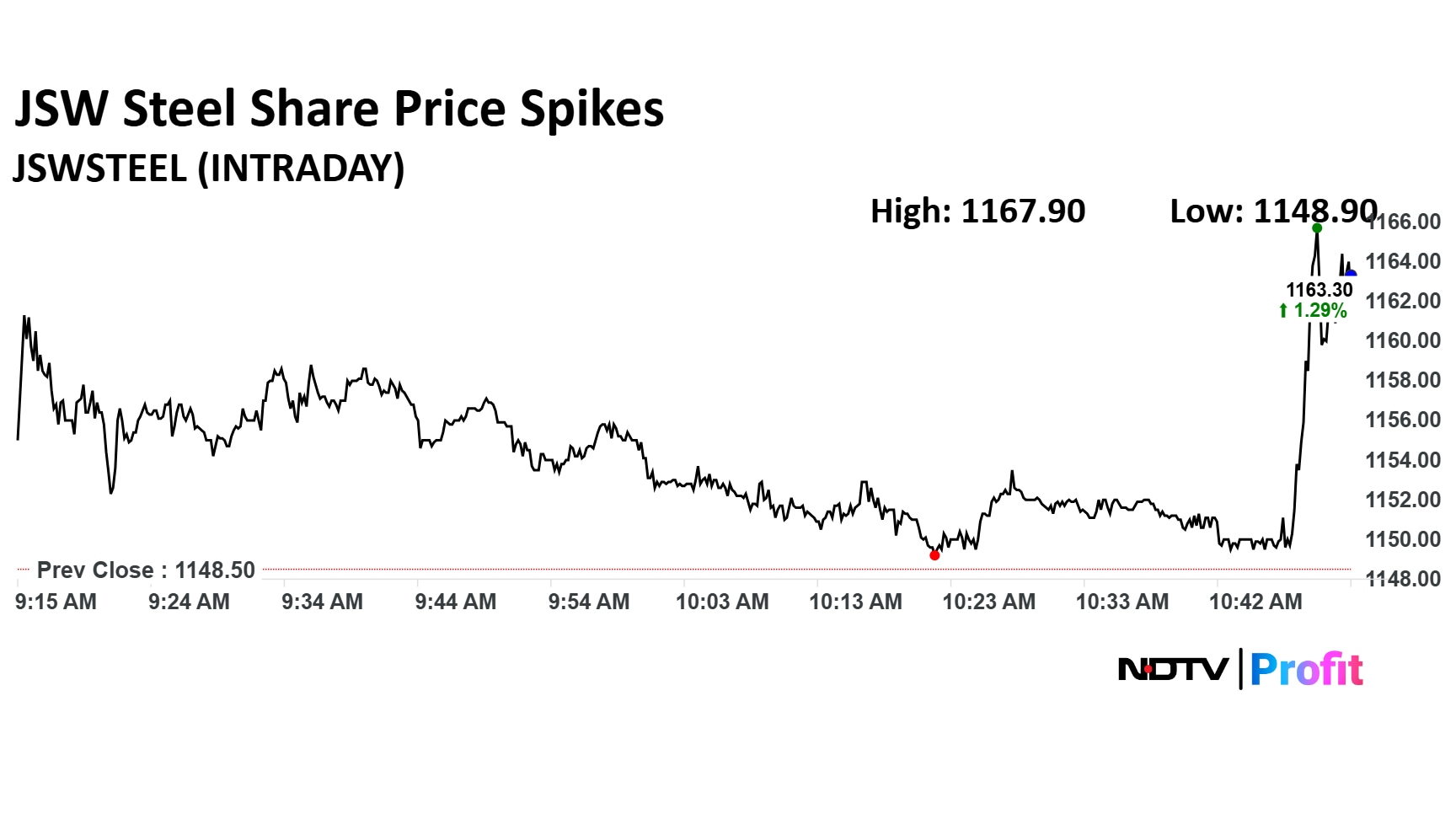Click the Prev Close : 1148.50 label

pos(146,570)
